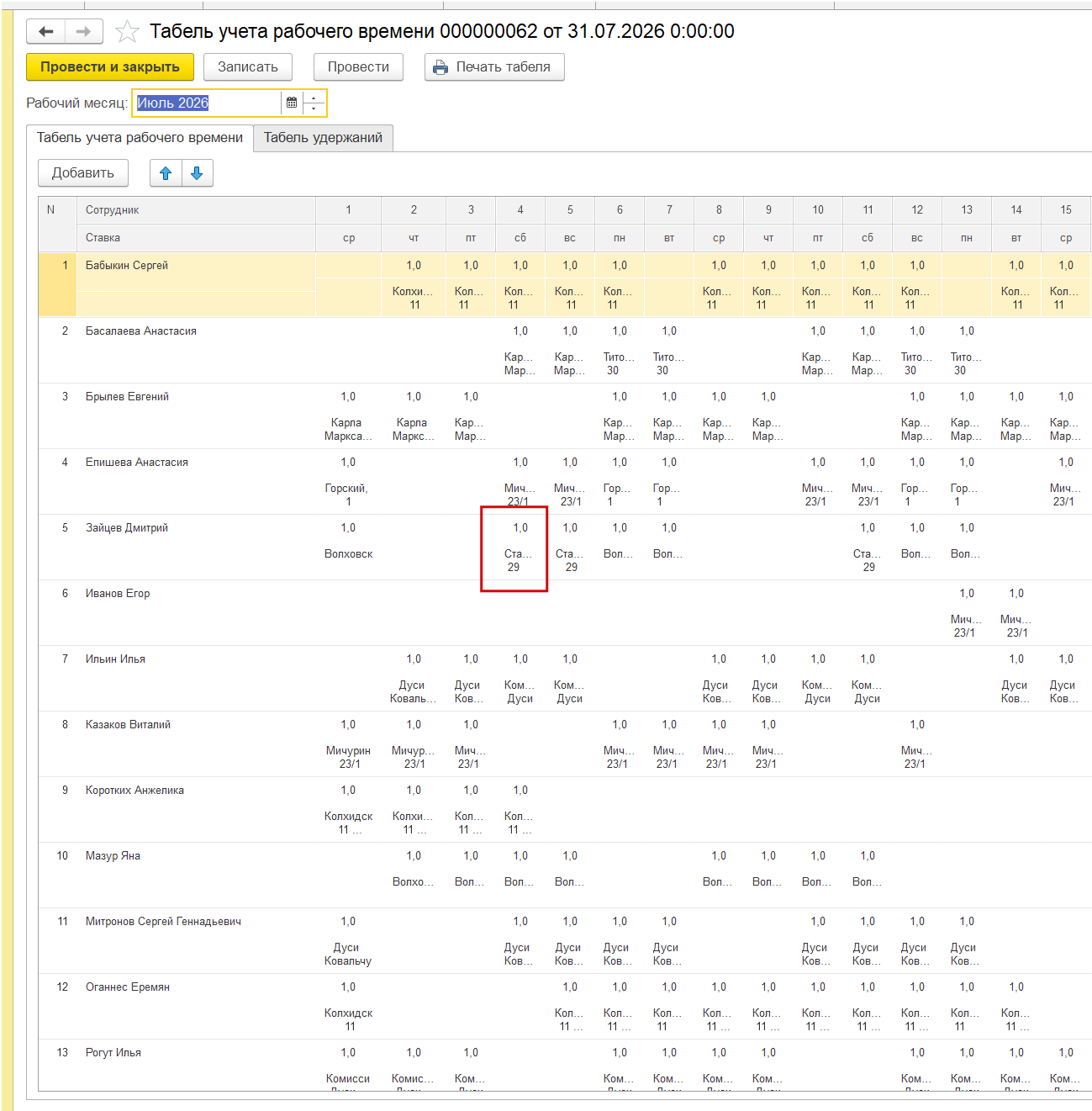Select employee Коротких Анжелика
Viewport: 1092px width, 1111px height.
coord(135,791)
